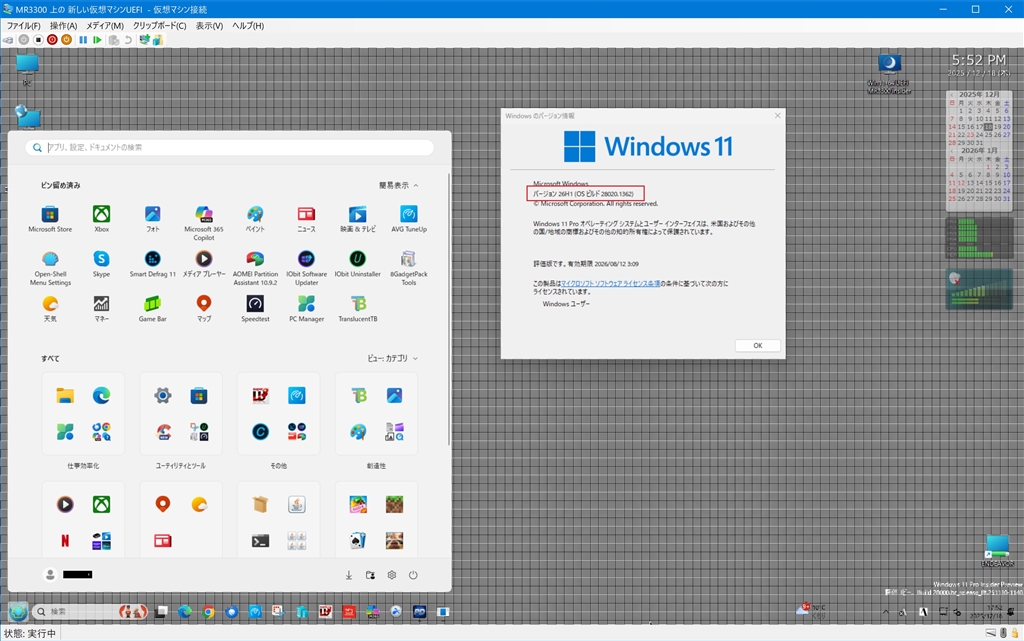
Task: Click the power icon in Start menu
Action: [413, 575]
